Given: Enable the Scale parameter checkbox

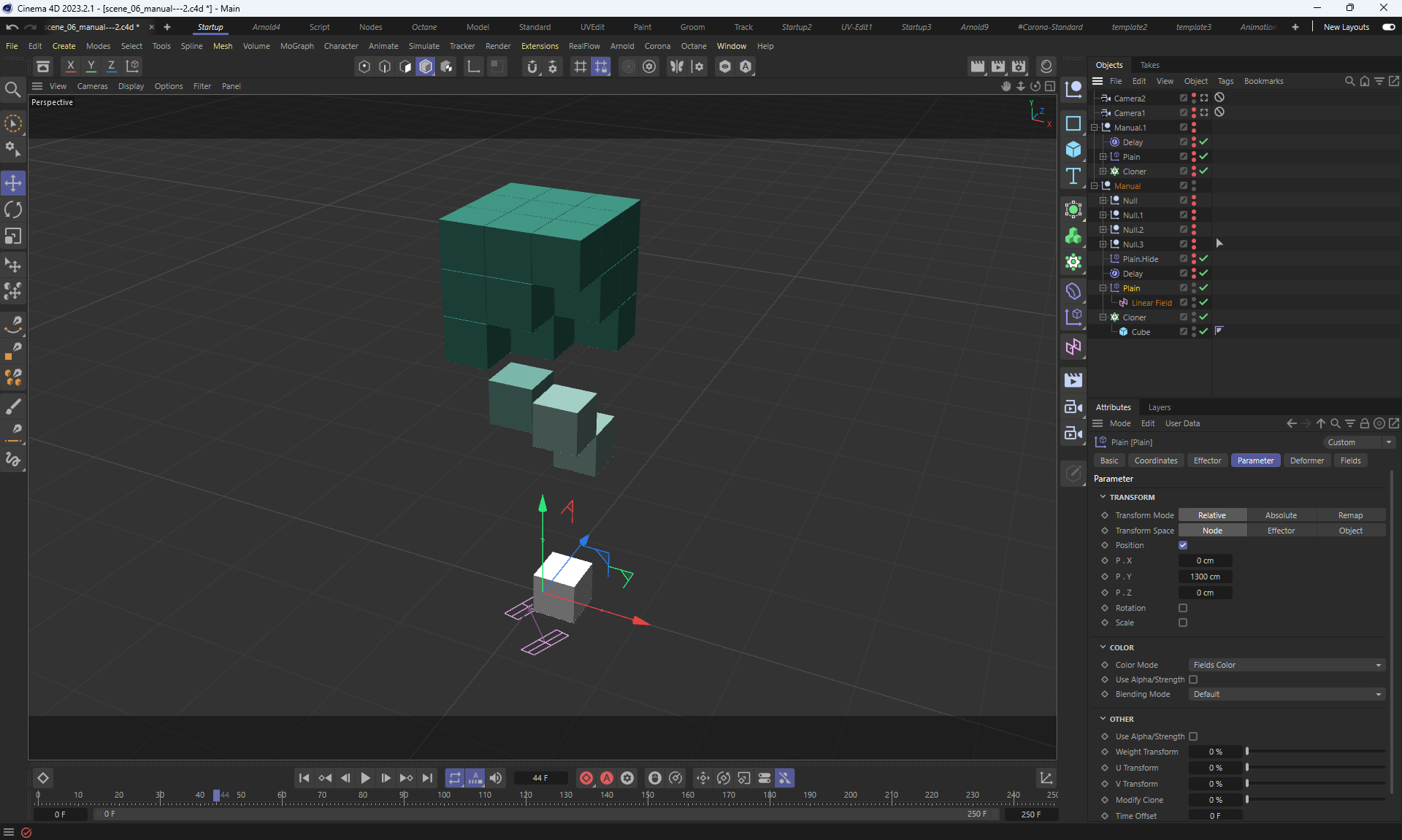Looking at the screenshot, I should (x=1183, y=623).
